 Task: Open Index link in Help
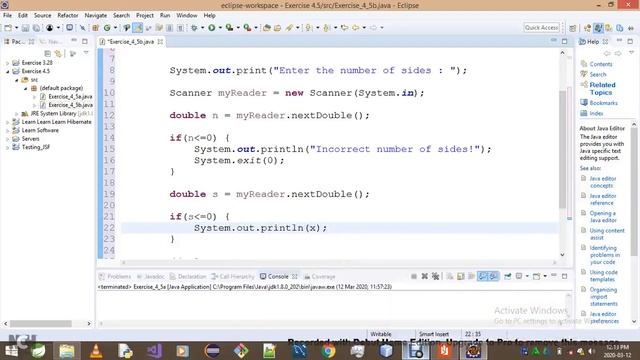596,113
